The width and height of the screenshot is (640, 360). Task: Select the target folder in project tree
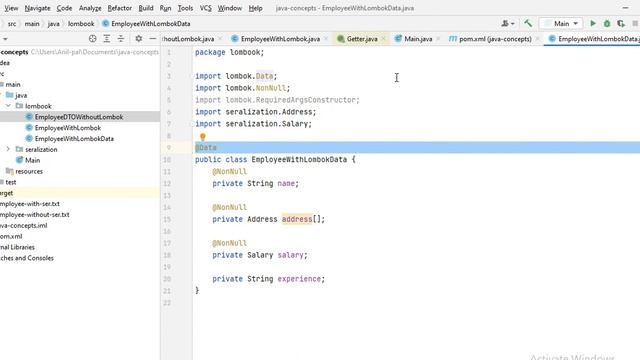pos(7,193)
